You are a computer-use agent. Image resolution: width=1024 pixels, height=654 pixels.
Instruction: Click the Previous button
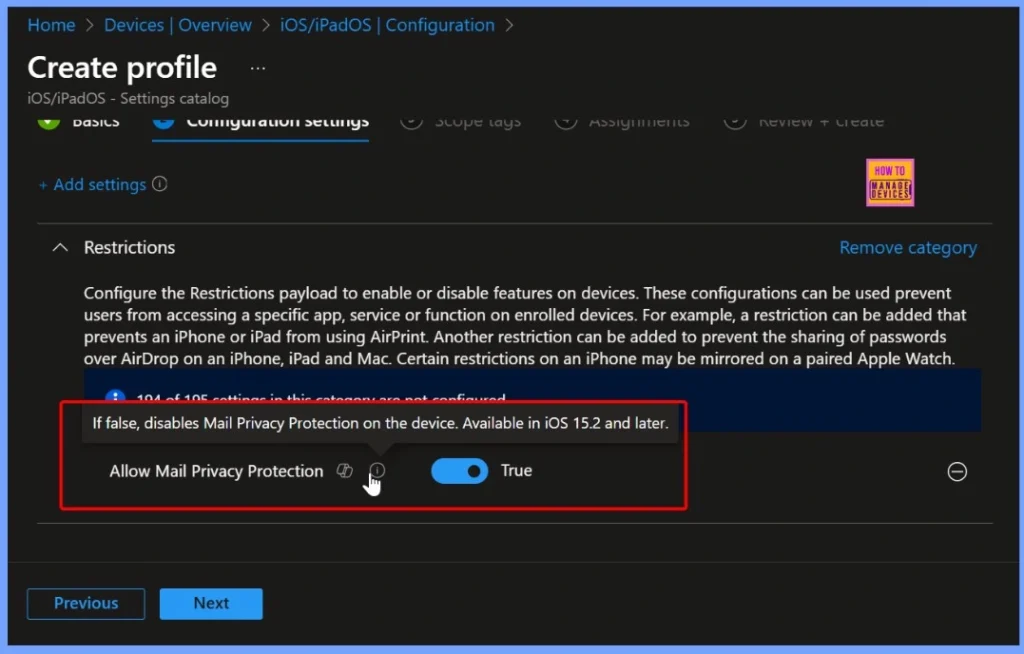(x=85, y=603)
